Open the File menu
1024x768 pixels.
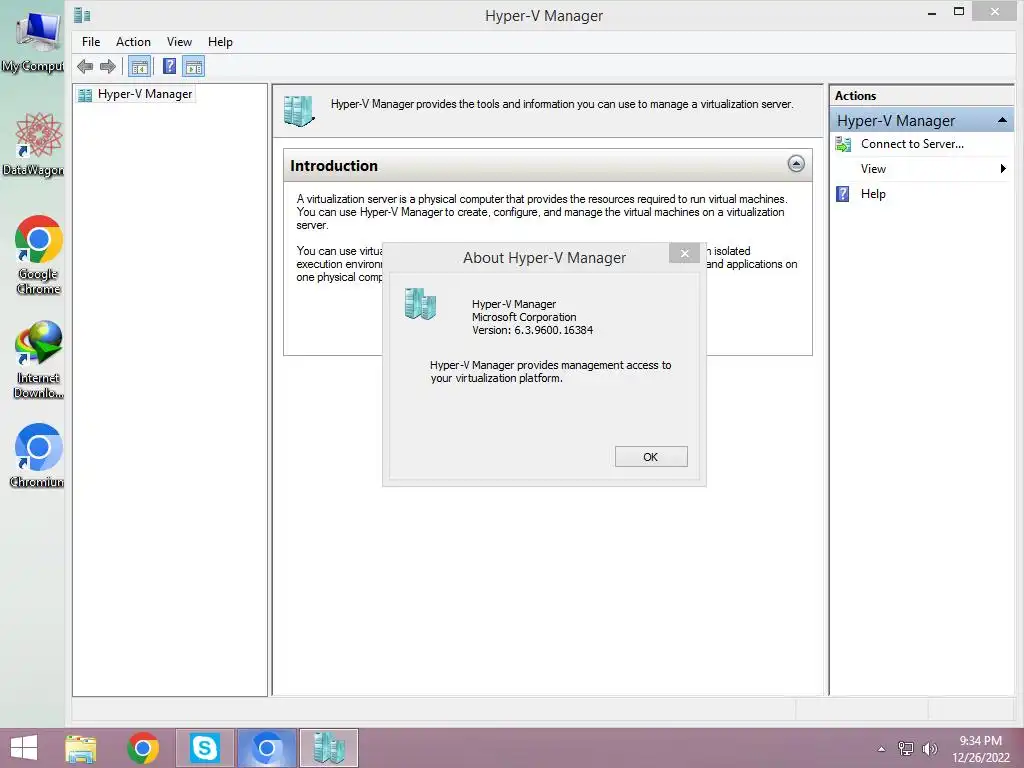click(91, 42)
